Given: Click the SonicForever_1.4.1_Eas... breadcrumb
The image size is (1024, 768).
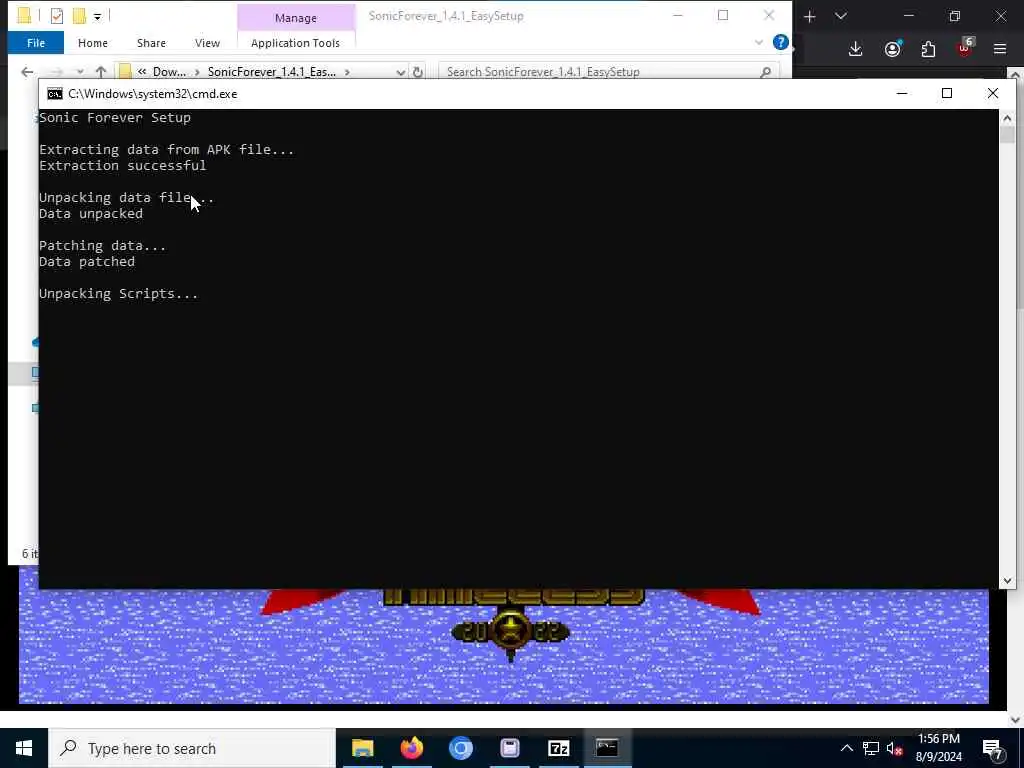Looking at the screenshot, I should point(272,72).
